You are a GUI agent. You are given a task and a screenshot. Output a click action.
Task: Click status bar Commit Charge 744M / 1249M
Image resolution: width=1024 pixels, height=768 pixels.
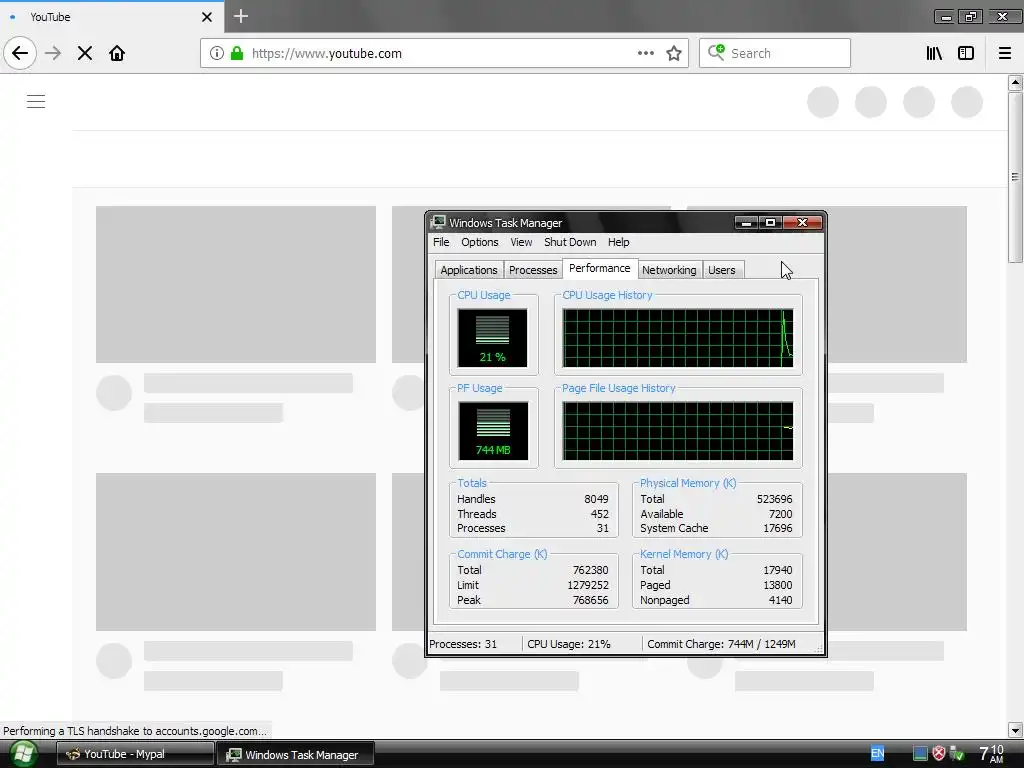(721, 644)
